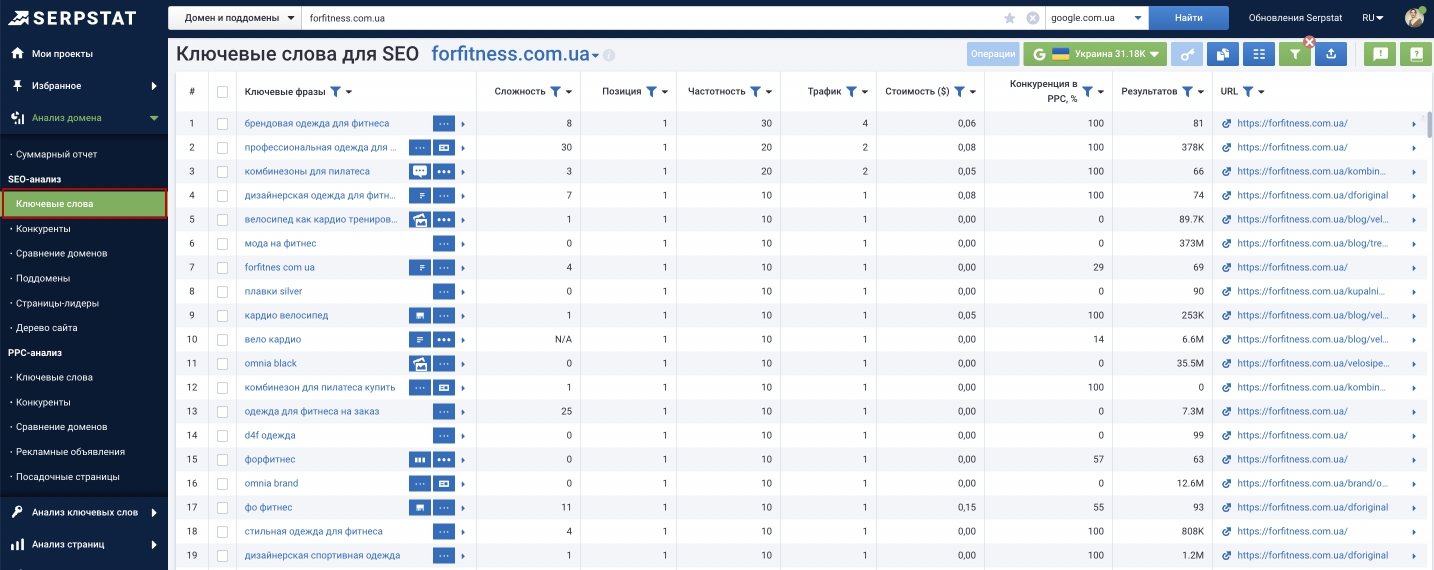Open the help book question icon
The height and width of the screenshot is (570, 1434).
[1415, 55]
